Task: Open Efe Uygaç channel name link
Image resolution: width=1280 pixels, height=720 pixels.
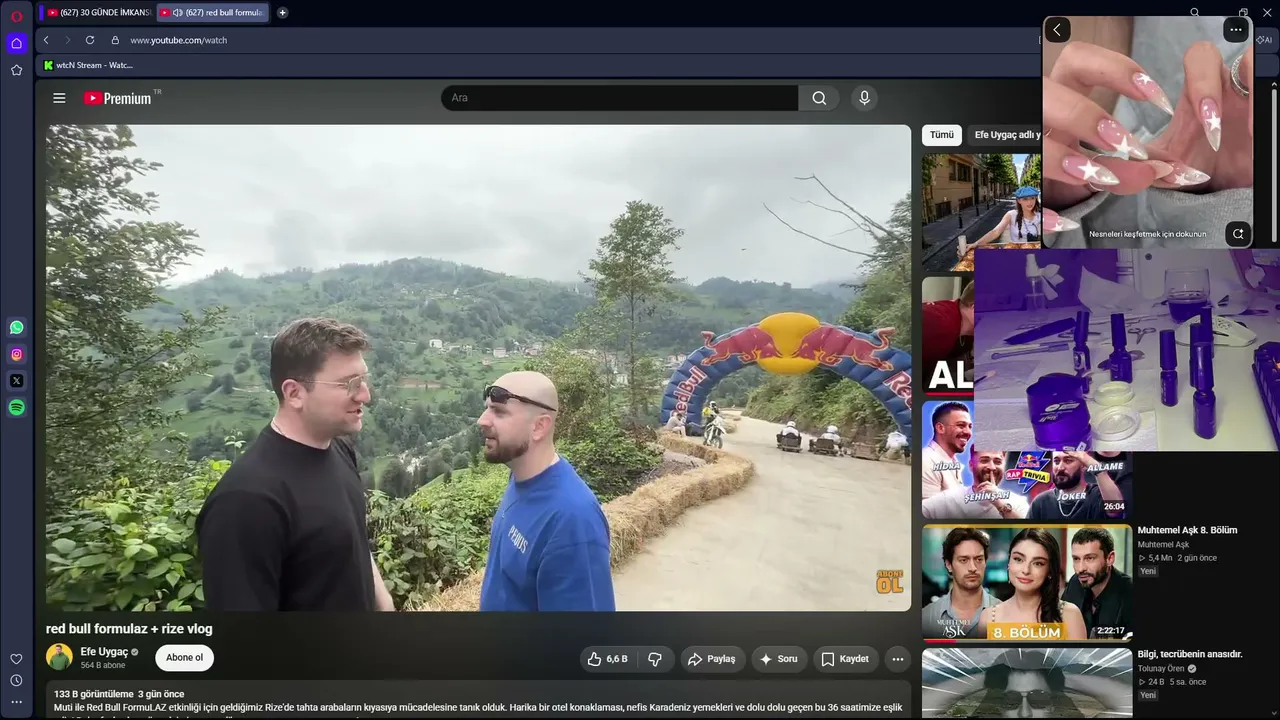Action: click(104, 652)
